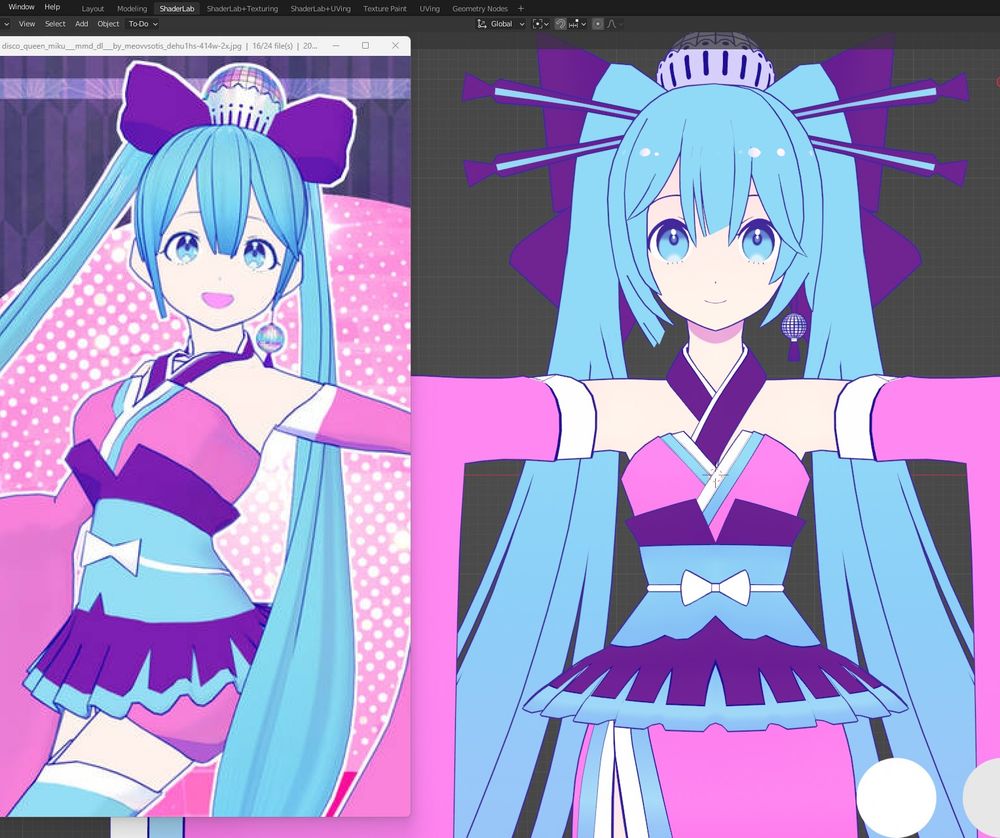Close the disco_queen_miku image viewer window
The image size is (1000, 838).
[x=395, y=45]
